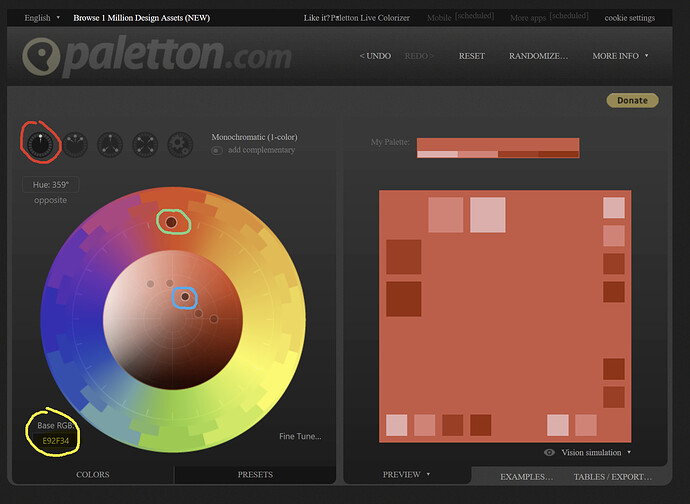Switch to the PRESETS tab

point(255,475)
